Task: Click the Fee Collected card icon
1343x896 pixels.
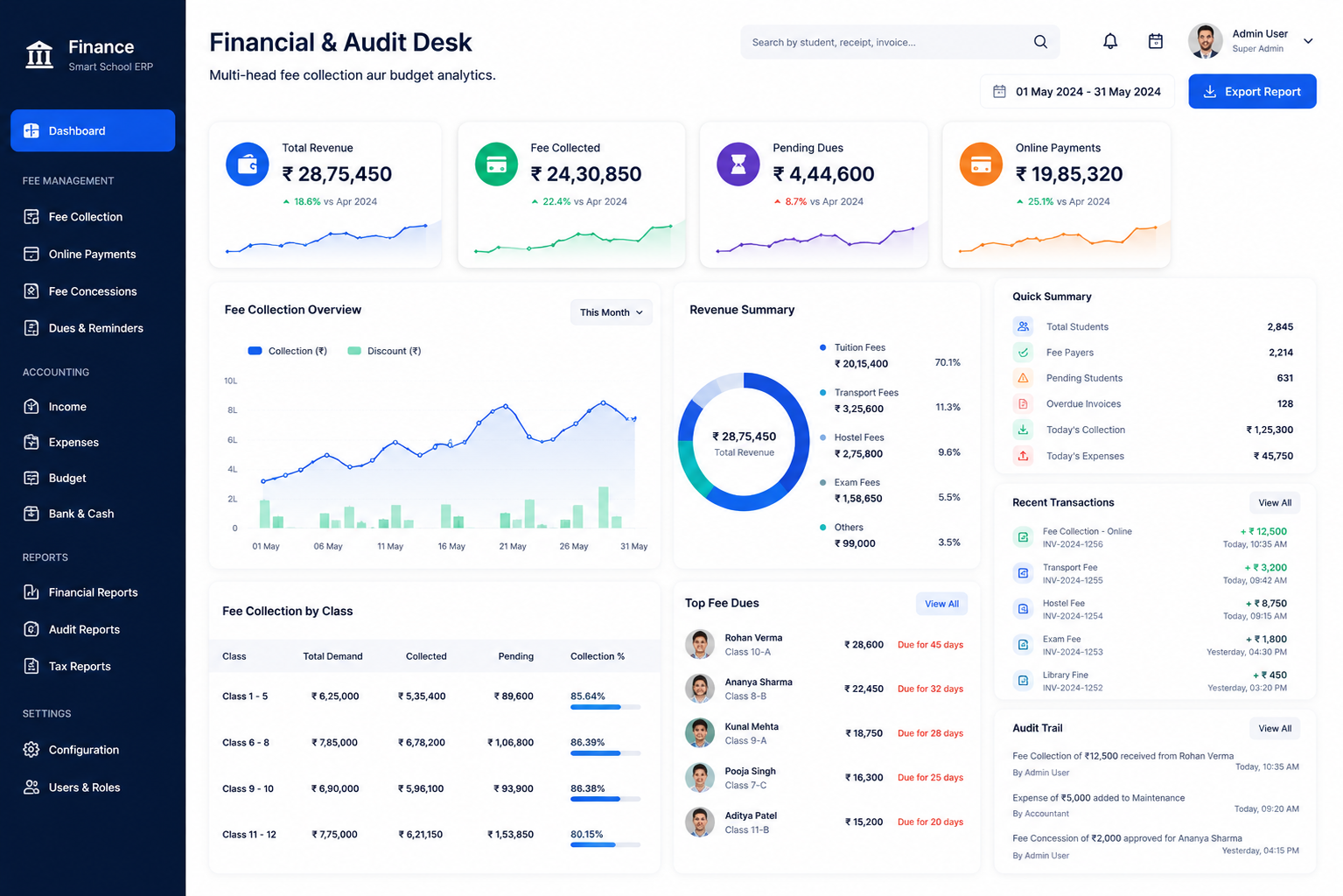Action: (x=496, y=164)
